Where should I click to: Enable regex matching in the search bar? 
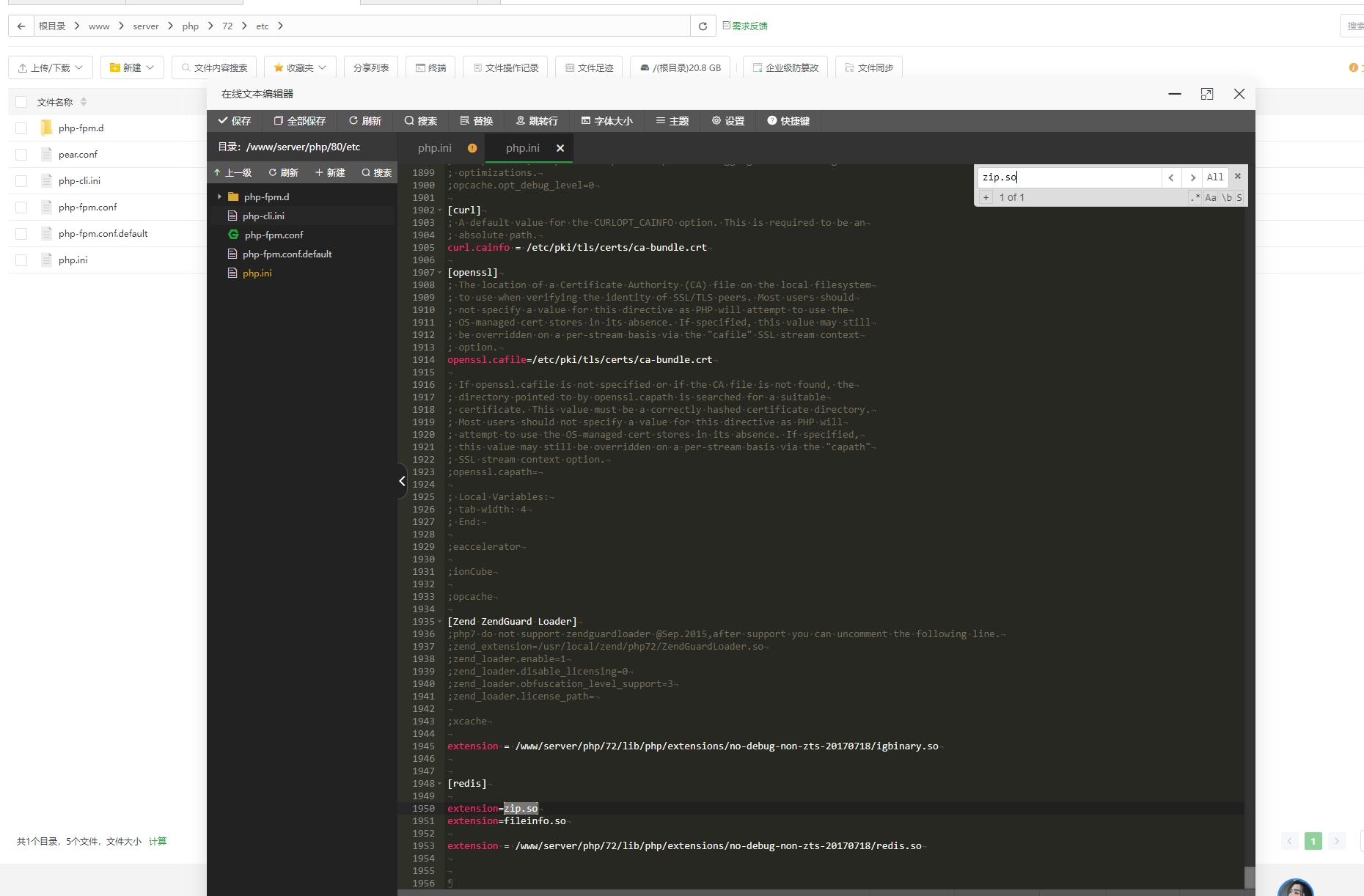(x=1195, y=197)
